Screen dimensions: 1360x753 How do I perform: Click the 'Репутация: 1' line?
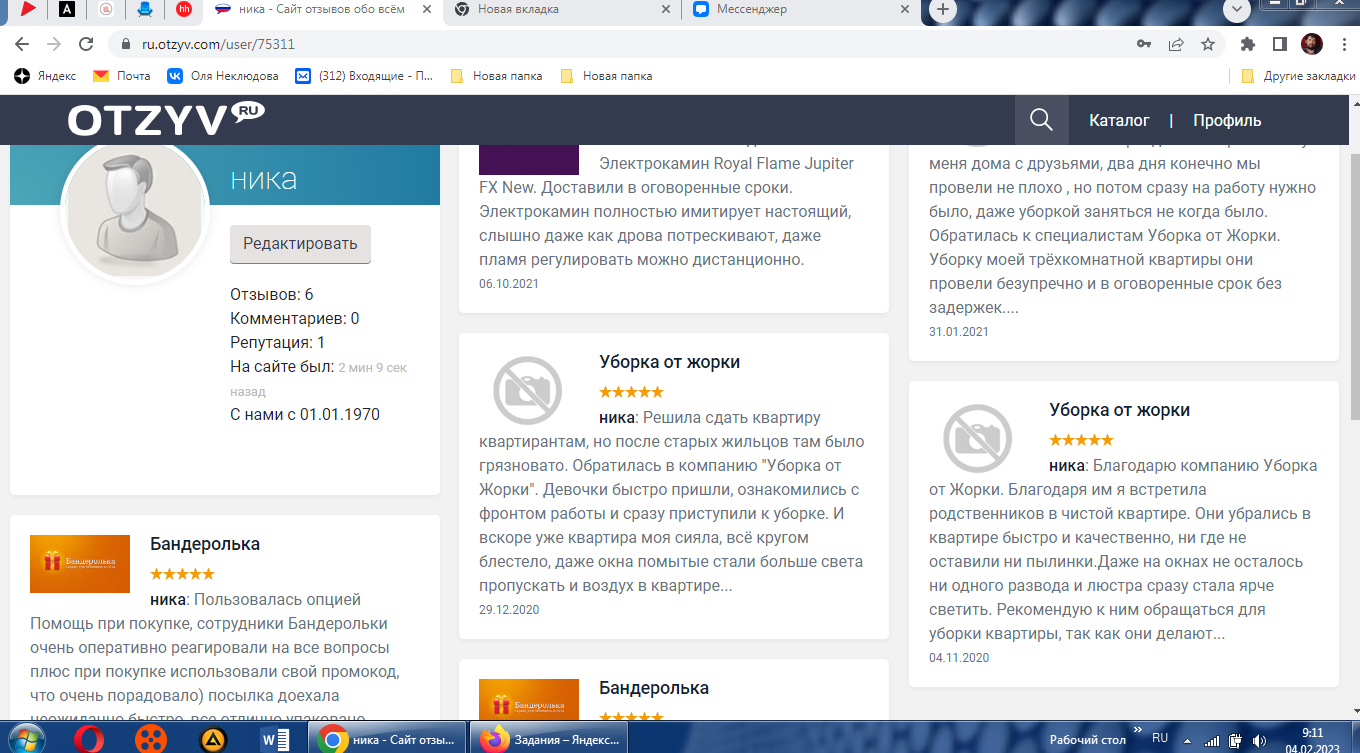click(278, 342)
